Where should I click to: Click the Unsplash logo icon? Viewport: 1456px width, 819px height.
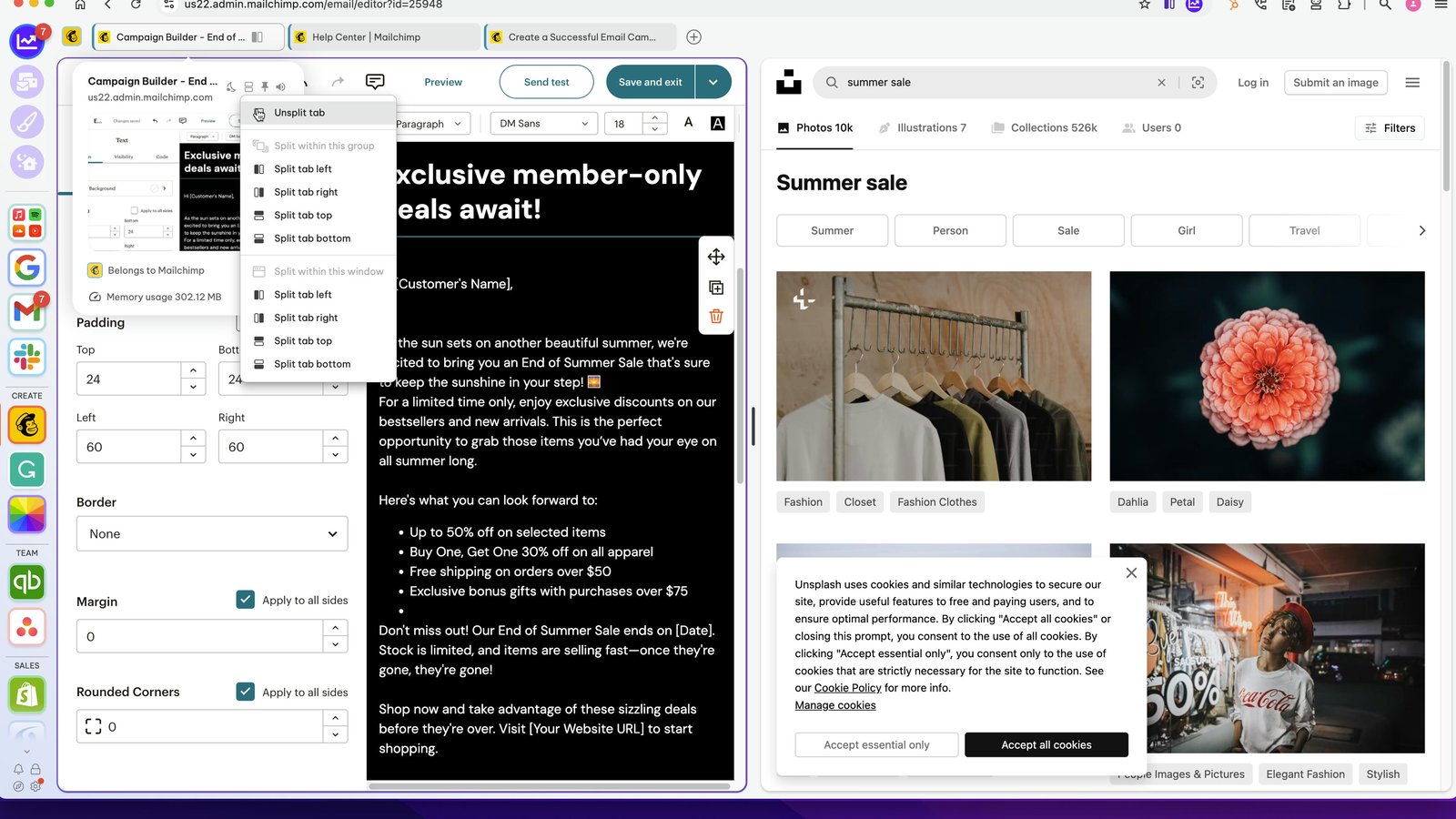coord(788,82)
